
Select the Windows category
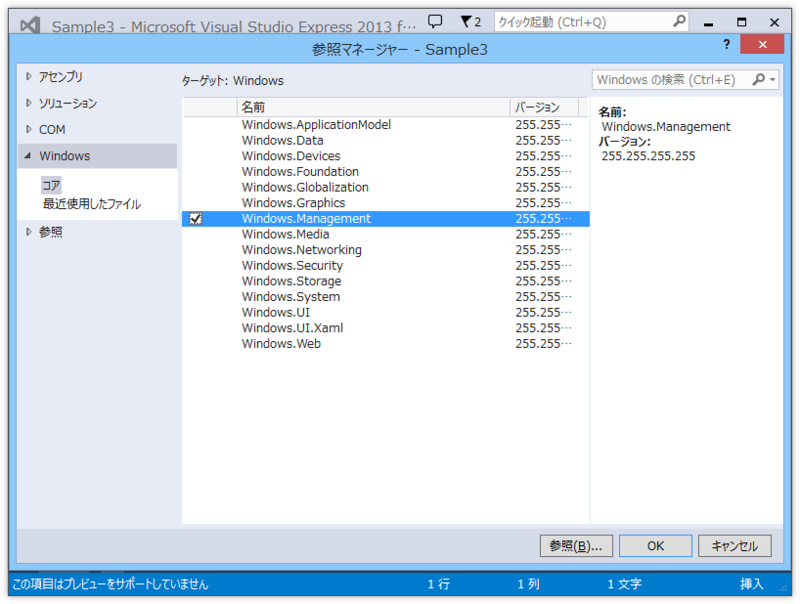97,156
